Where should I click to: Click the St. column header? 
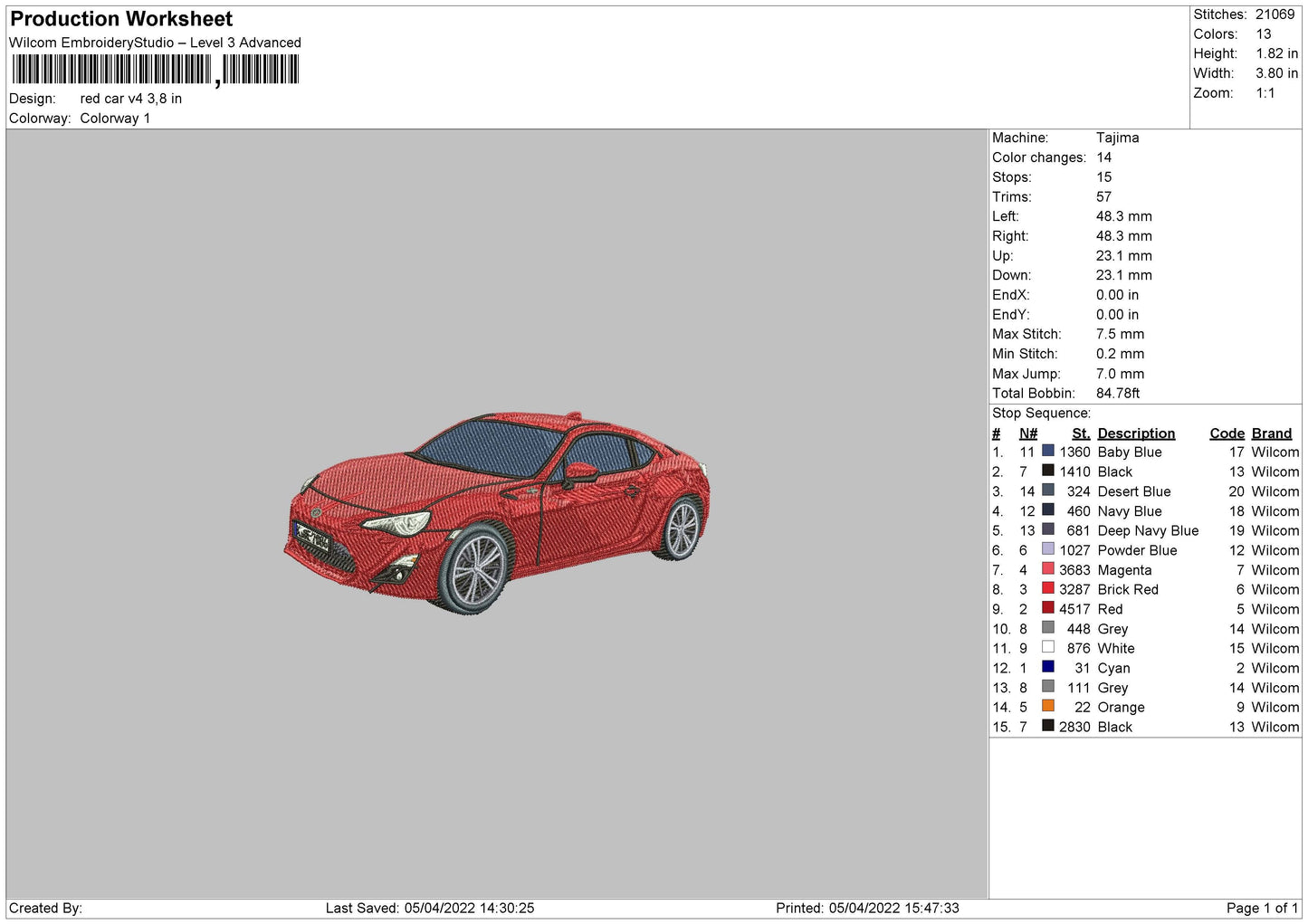[1081, 433]
